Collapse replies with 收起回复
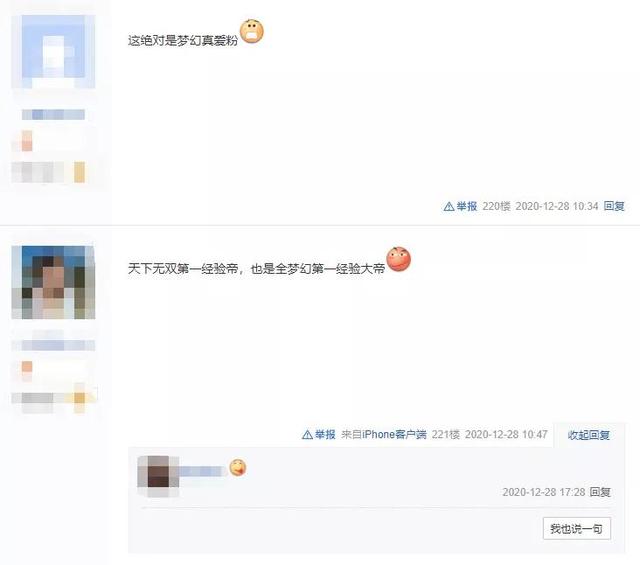 point(589,435)
